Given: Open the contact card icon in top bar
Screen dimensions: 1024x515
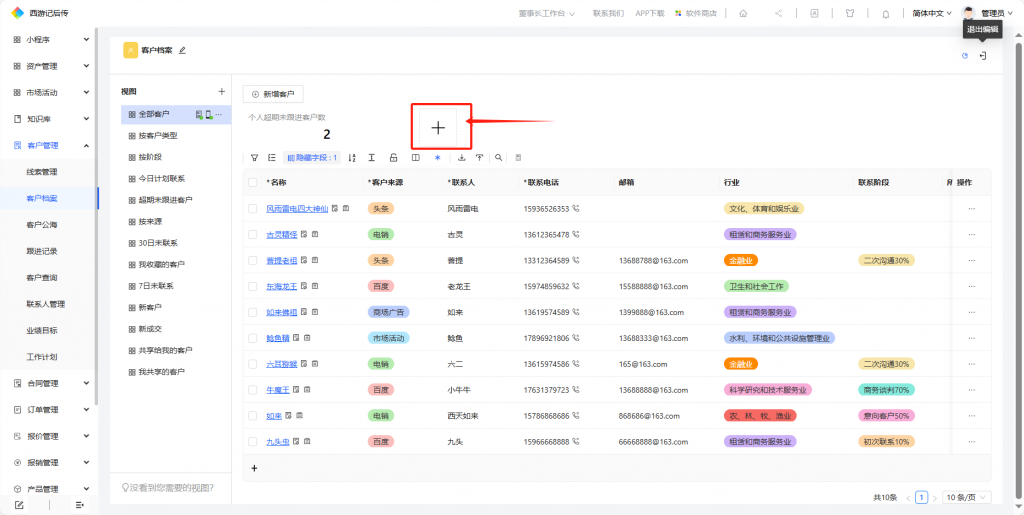Looking at the screenshot, I should pos(814,13).
